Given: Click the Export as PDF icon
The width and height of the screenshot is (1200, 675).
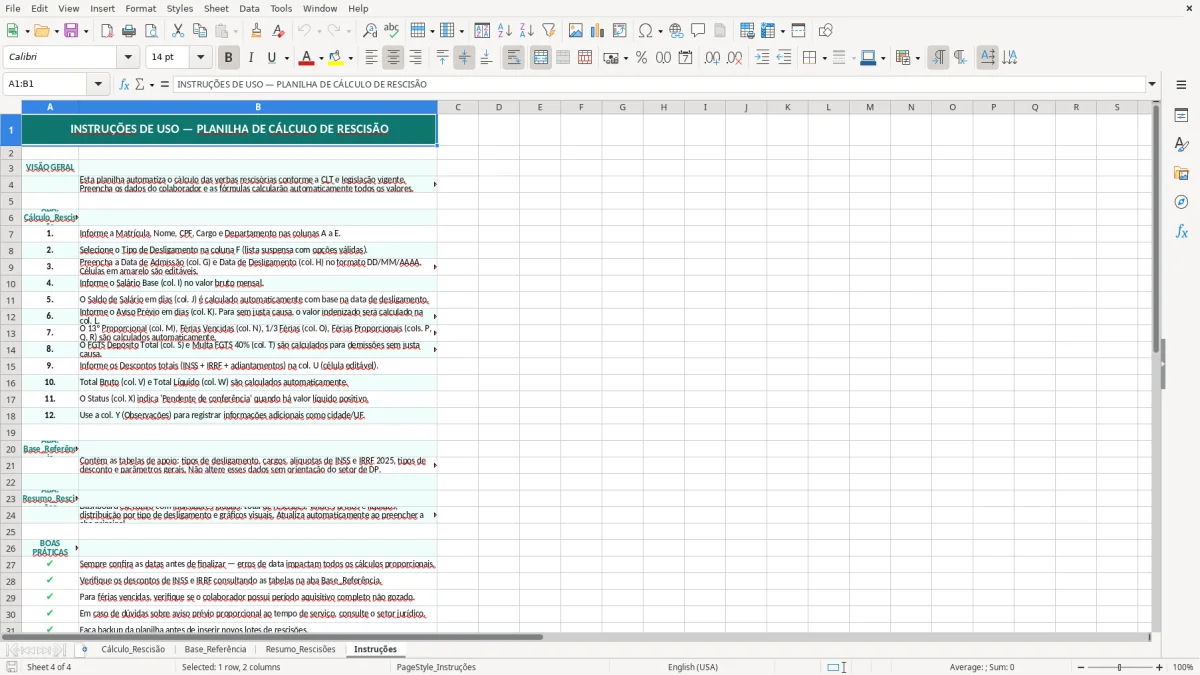Looking at the screenshot, I should (x=107, y=31).
